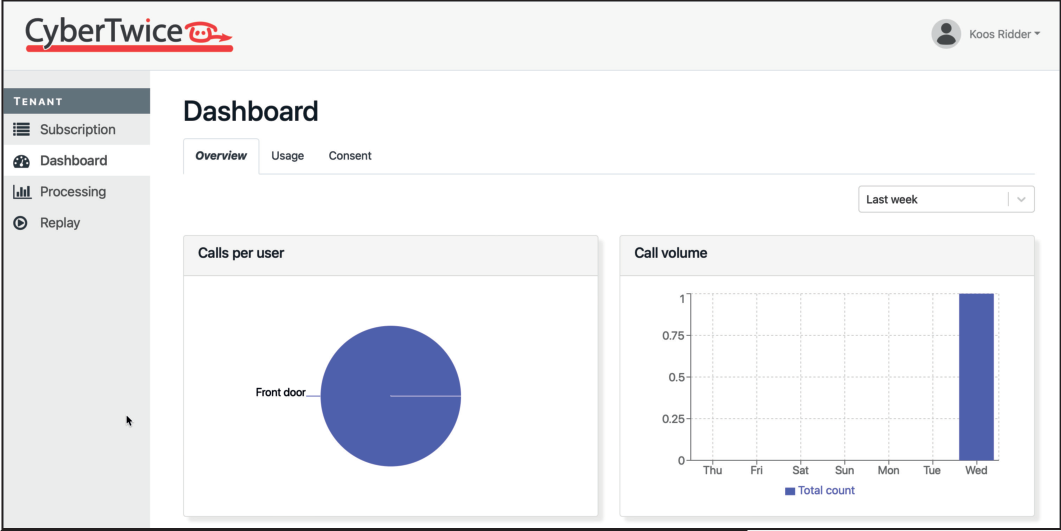The image size is (1061, 531).
Task: Click the Dashboard page heading
Action: 251,112
